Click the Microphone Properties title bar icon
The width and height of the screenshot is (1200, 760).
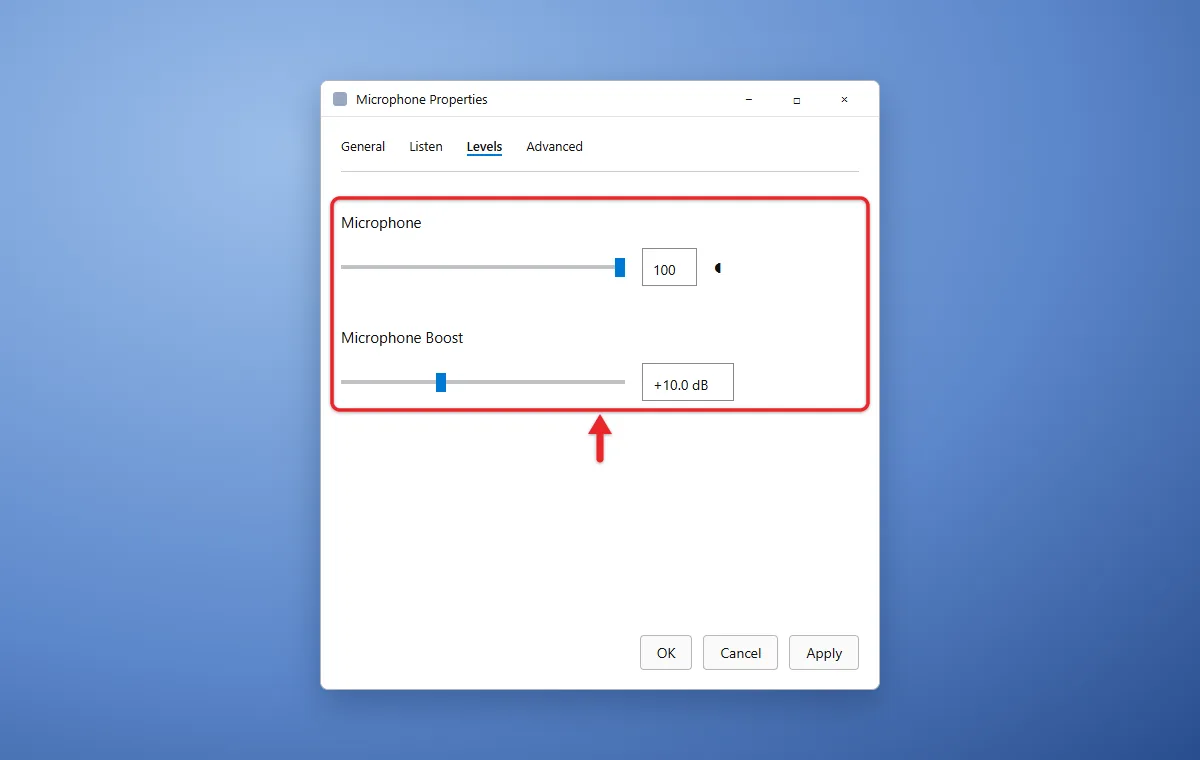tap(340, 99)
